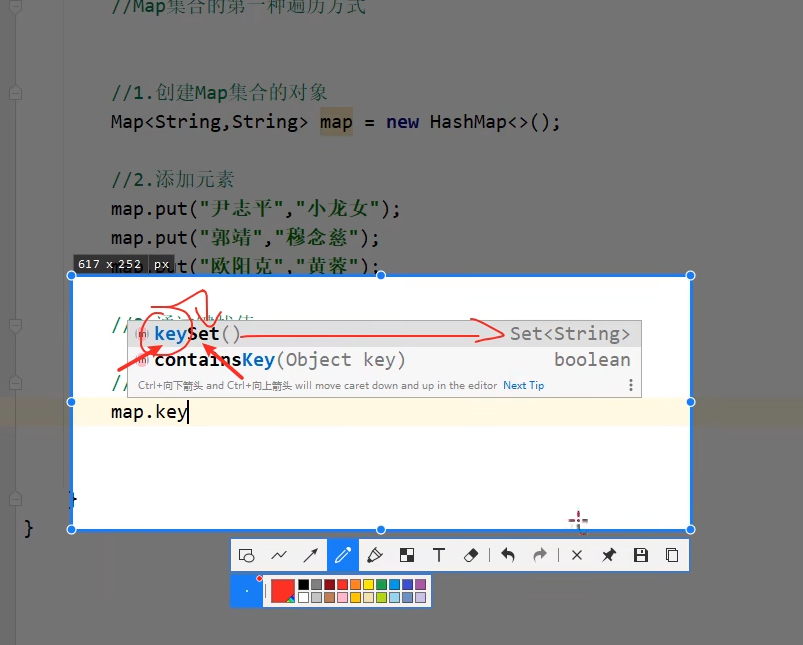Viewport: 803px width, 645px height.
Task: Click the new keyword in the code
Action: point(403,122)
